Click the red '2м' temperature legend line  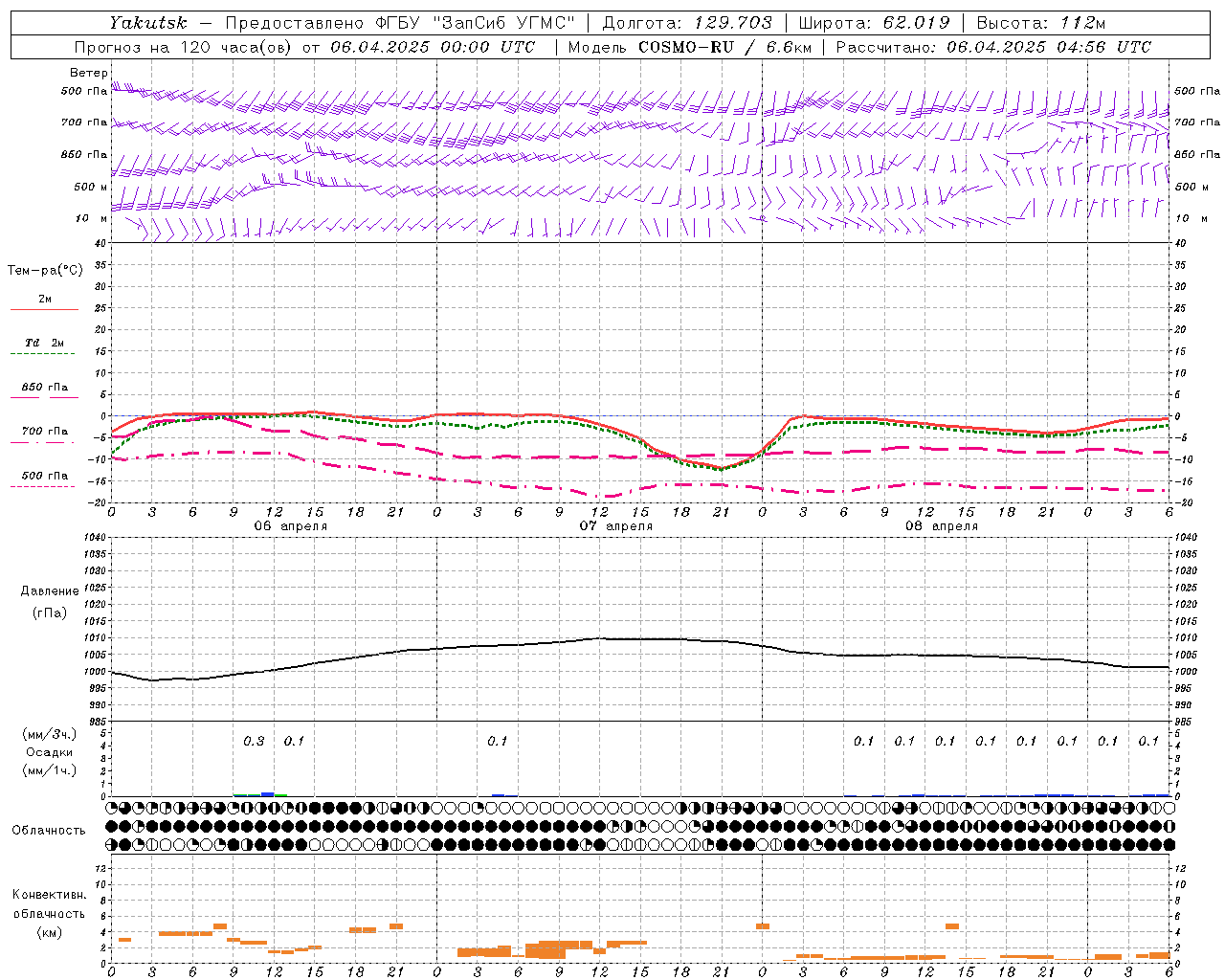[x=44, y=309]
